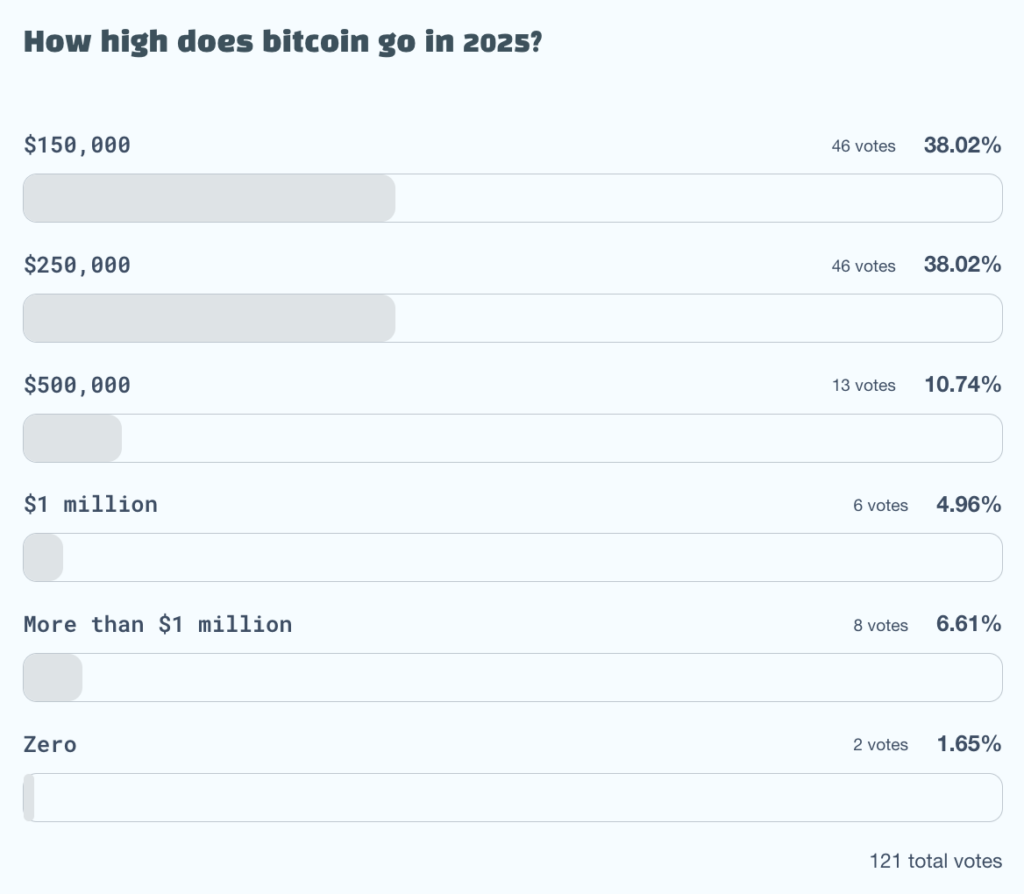
Task: Click the $500,000 result bar
Action: click(512, 438)
